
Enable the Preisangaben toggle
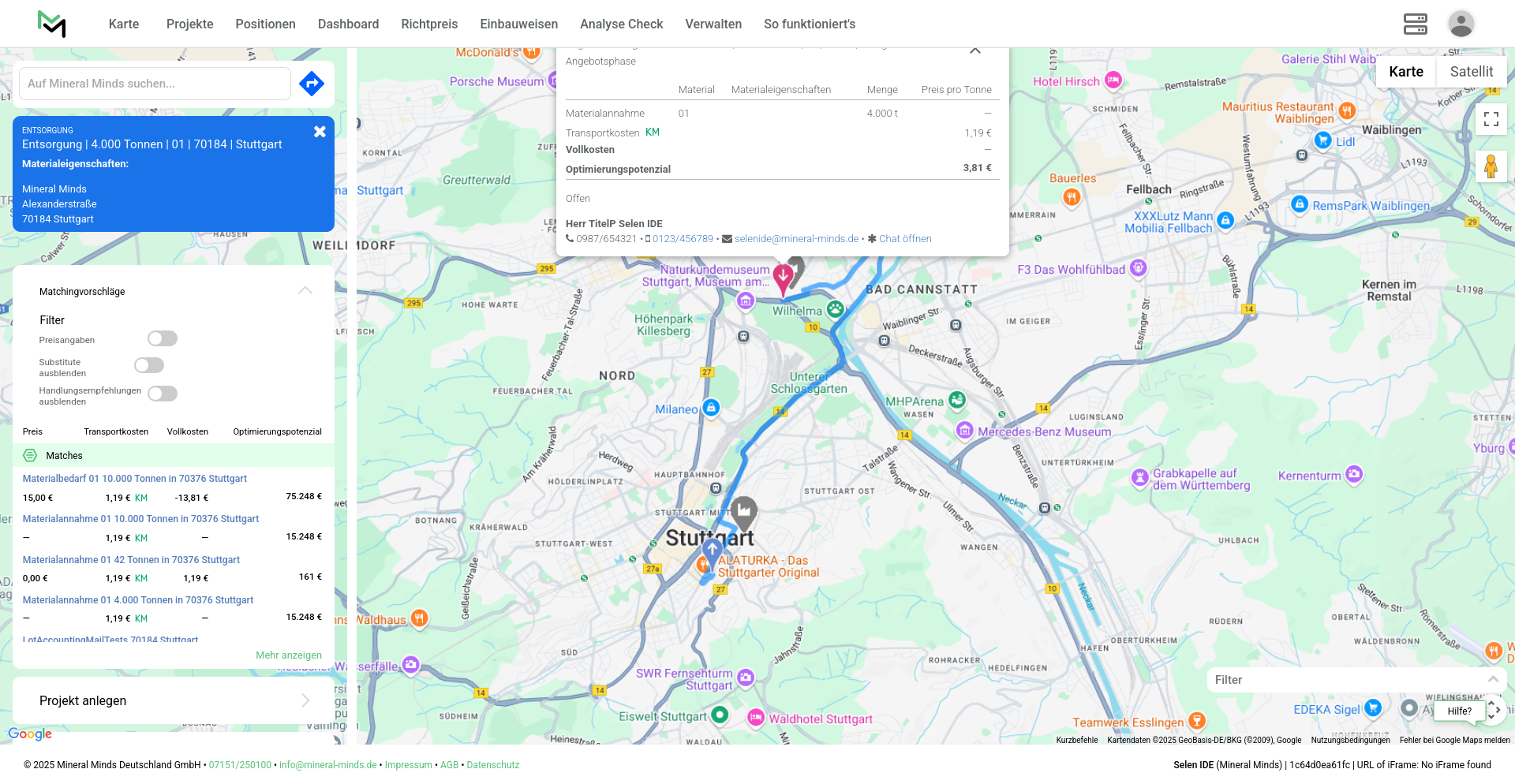pyautogui.click(x=163, y=338)
